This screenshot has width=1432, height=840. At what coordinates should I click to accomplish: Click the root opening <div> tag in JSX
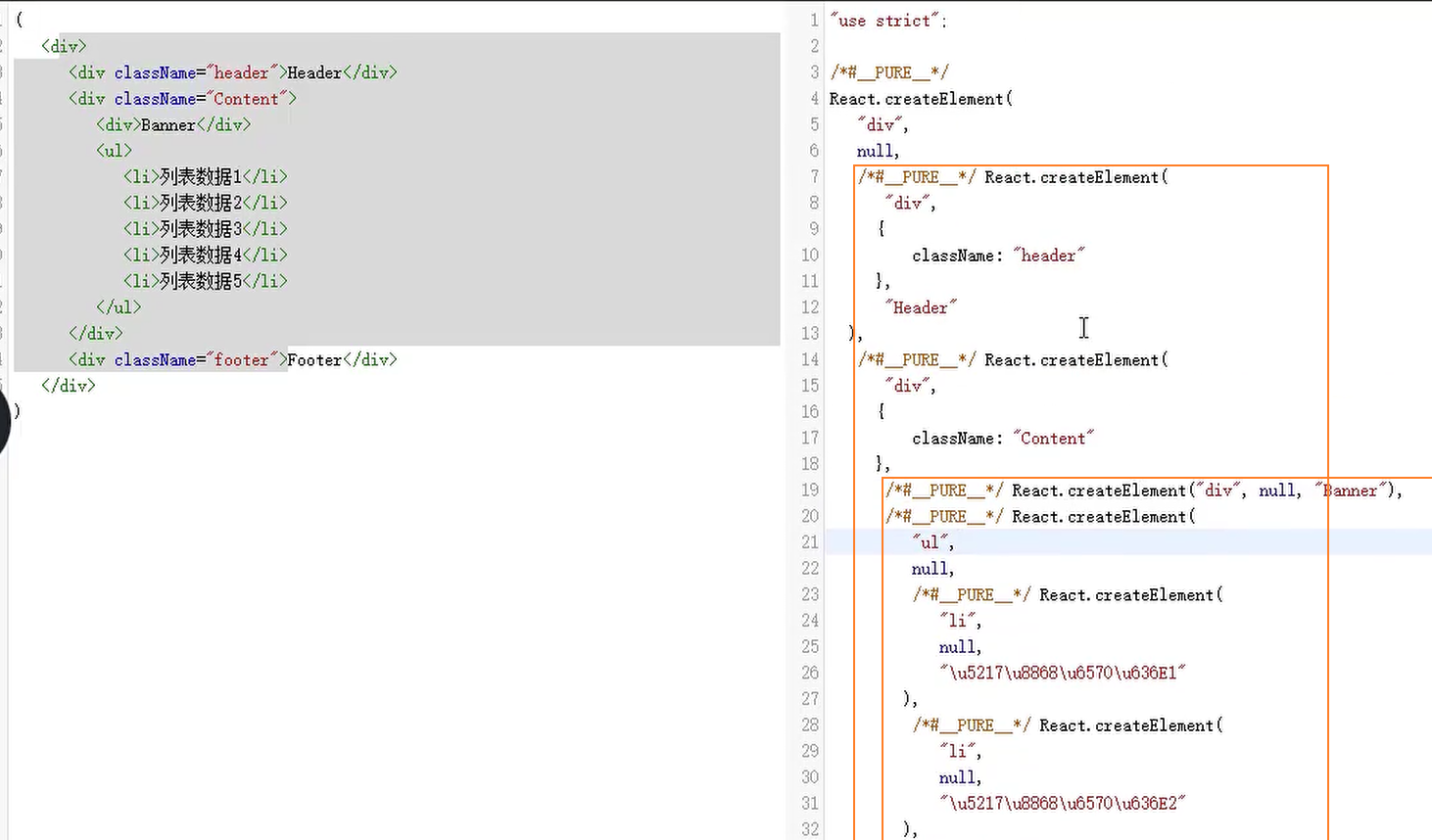pyautogui.click(x=64, y=46)
